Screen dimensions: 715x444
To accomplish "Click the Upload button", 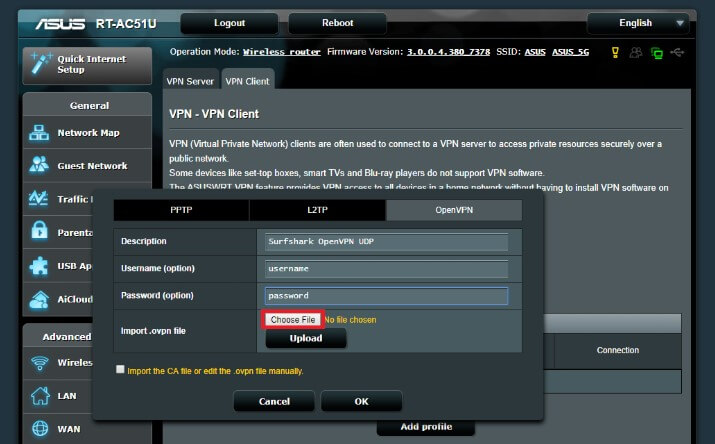I will coord(305,338).
